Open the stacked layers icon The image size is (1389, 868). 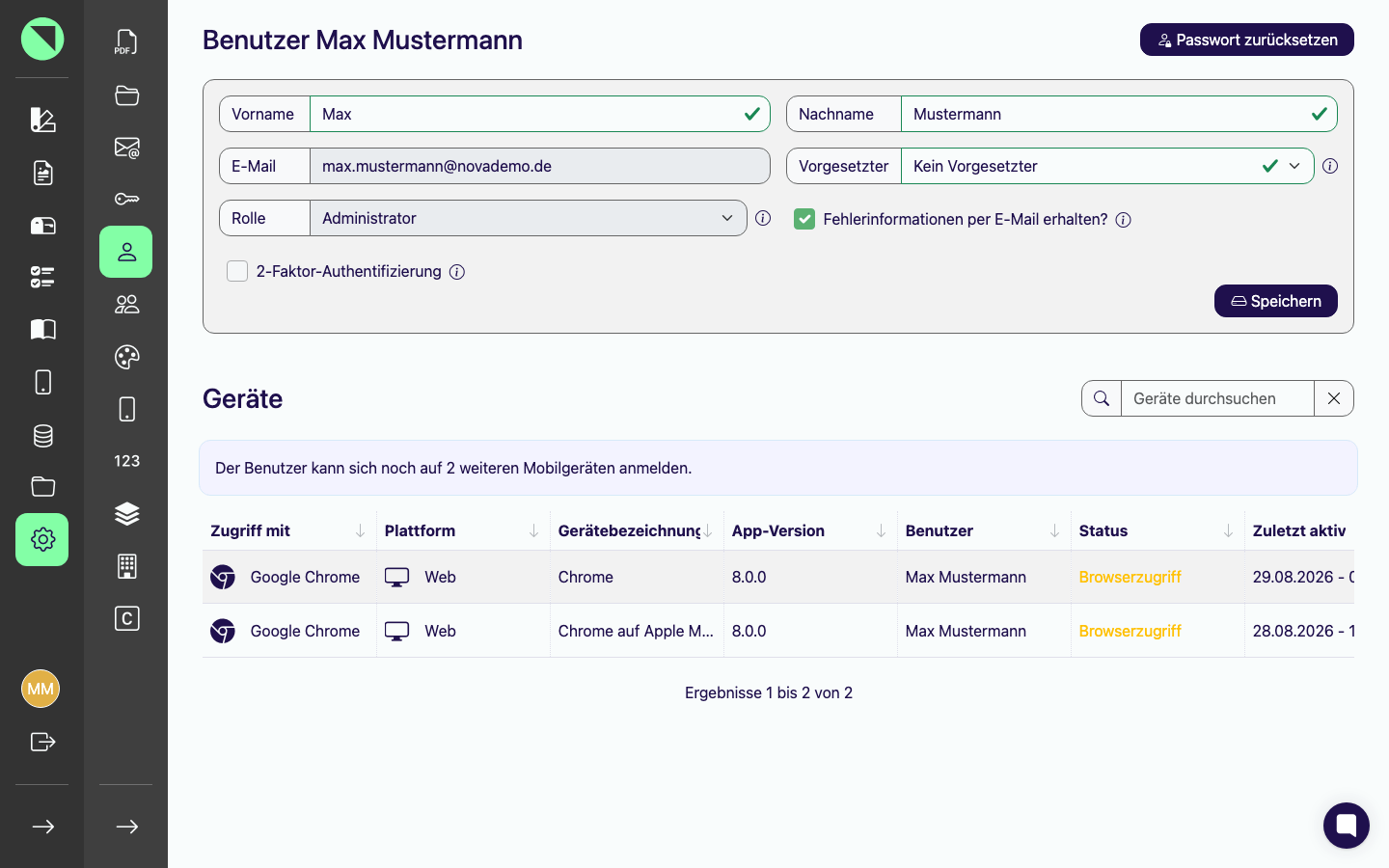click(x=126, y=514)
